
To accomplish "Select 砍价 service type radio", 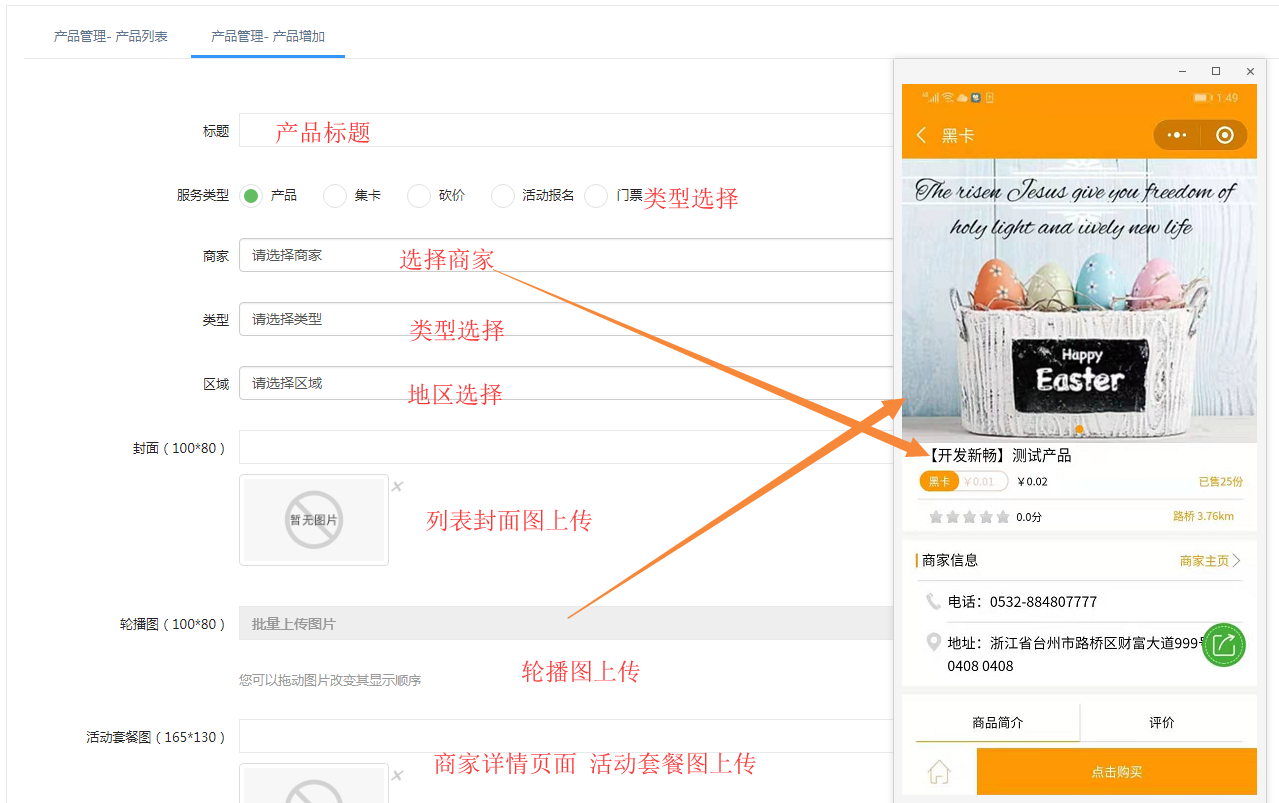I will pos(419,196).
